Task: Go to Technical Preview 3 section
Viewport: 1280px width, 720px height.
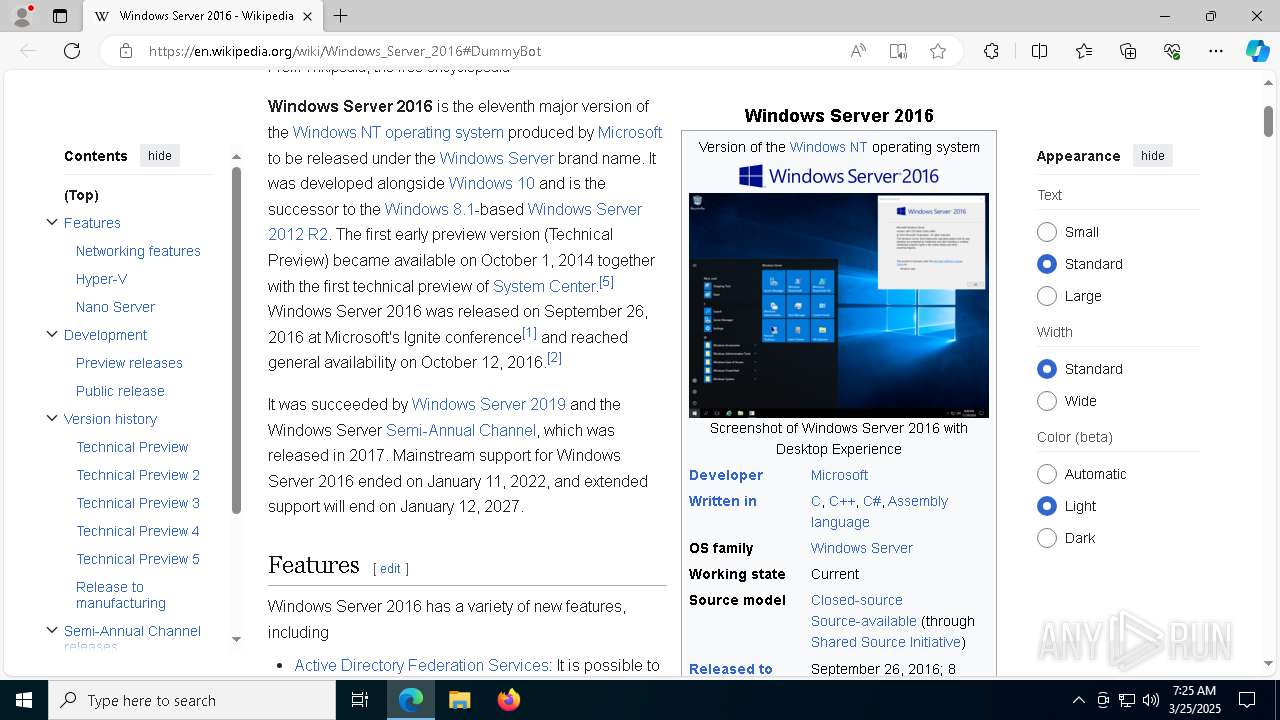Action: [x=138, y=503]
